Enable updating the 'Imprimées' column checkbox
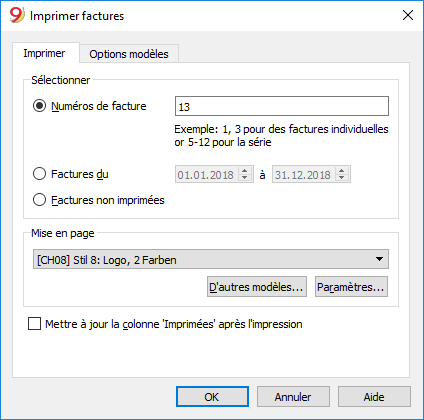424x420 pixels. point(34,324)
